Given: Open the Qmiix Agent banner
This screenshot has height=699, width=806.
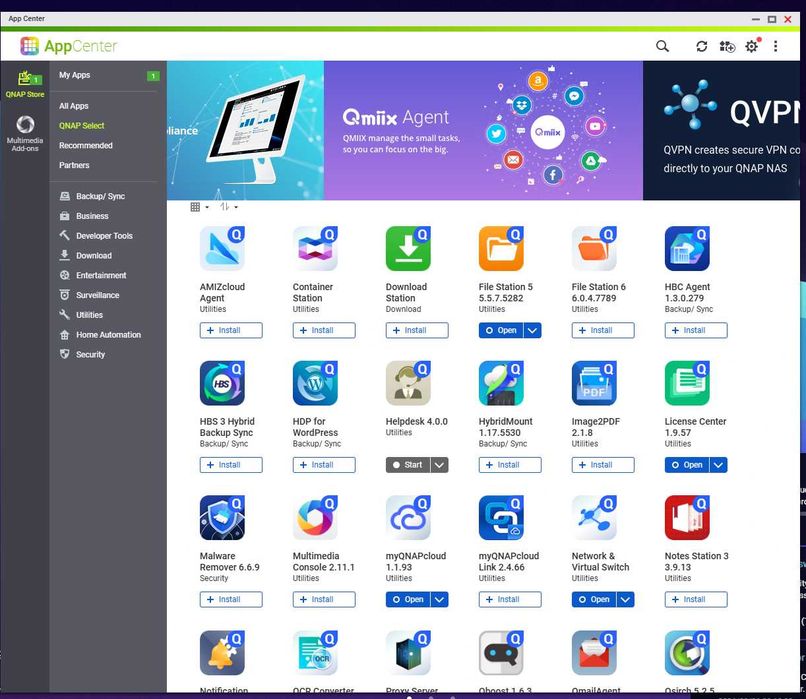Looking at the screenshot, I should point(483,131).
